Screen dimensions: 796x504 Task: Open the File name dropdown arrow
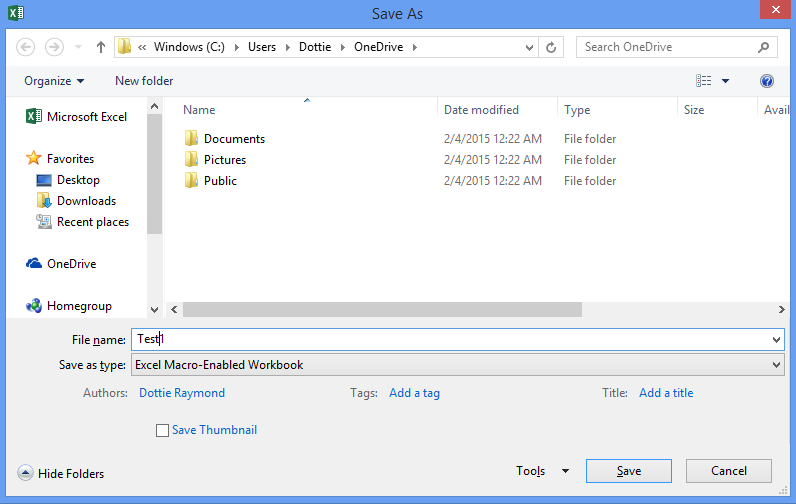tap(776, 340)
